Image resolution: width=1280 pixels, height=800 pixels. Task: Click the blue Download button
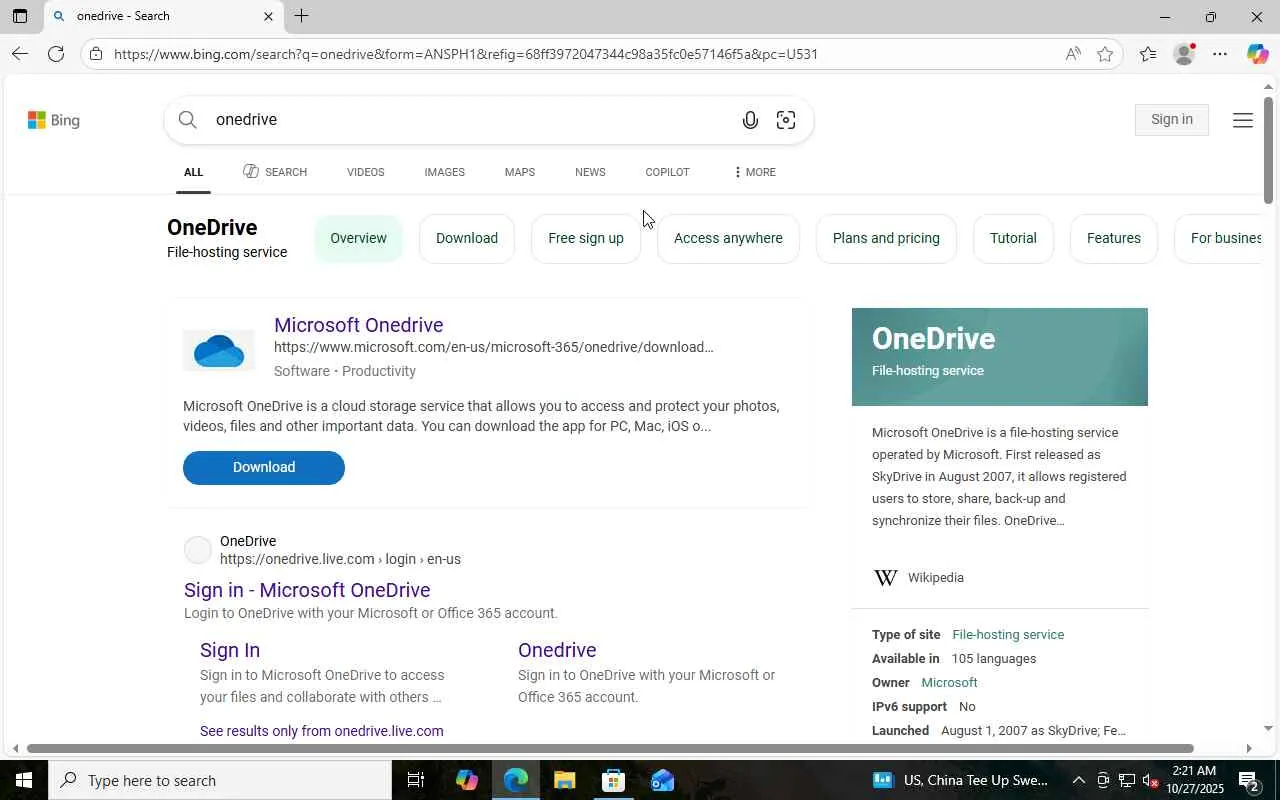point(264,467)
